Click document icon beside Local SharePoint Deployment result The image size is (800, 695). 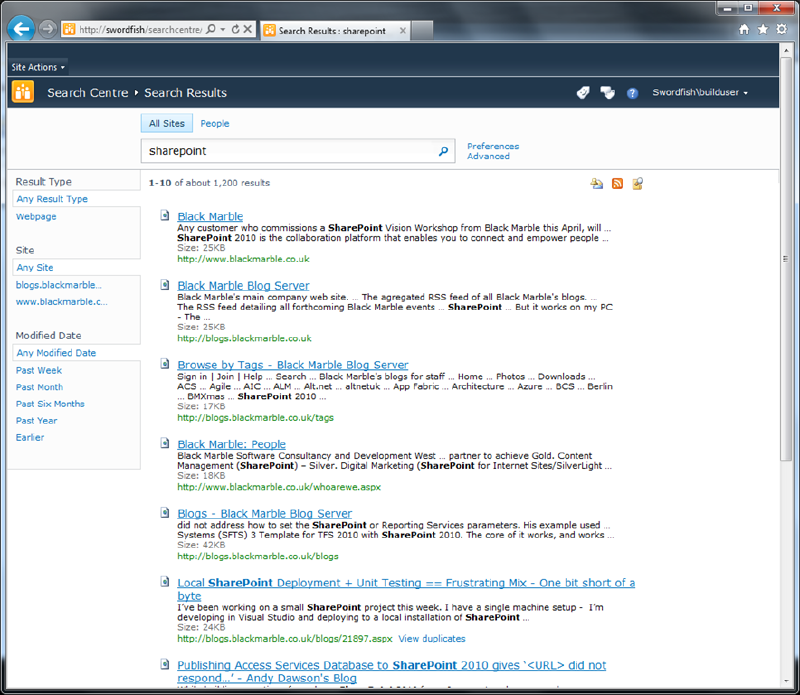coord(165,581)
